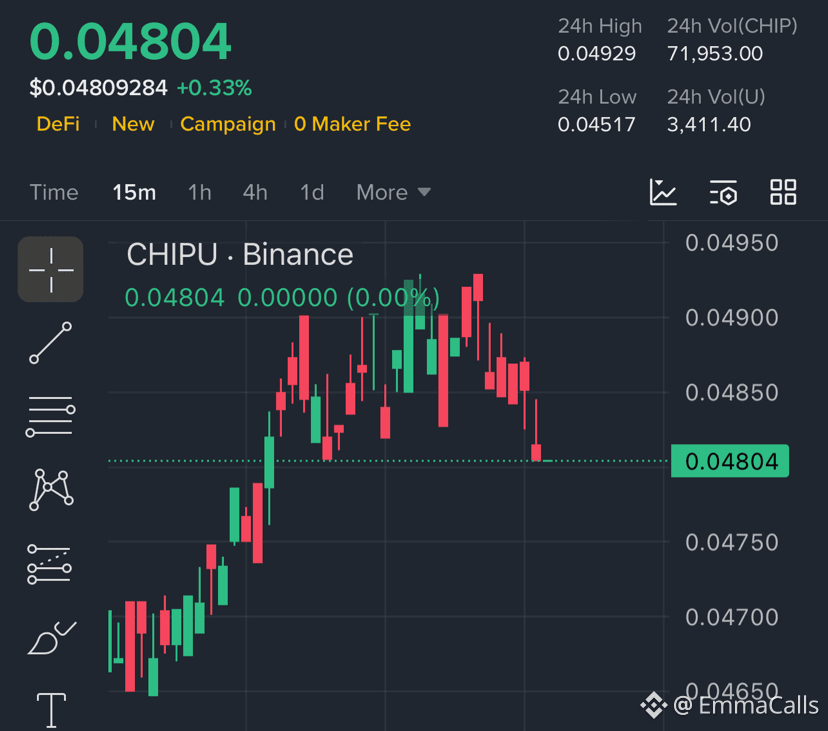Screen dimensions: 828x731
Task: Click the 24h Vol(CHIP) value 71,953.00
Action: point(715,53)
